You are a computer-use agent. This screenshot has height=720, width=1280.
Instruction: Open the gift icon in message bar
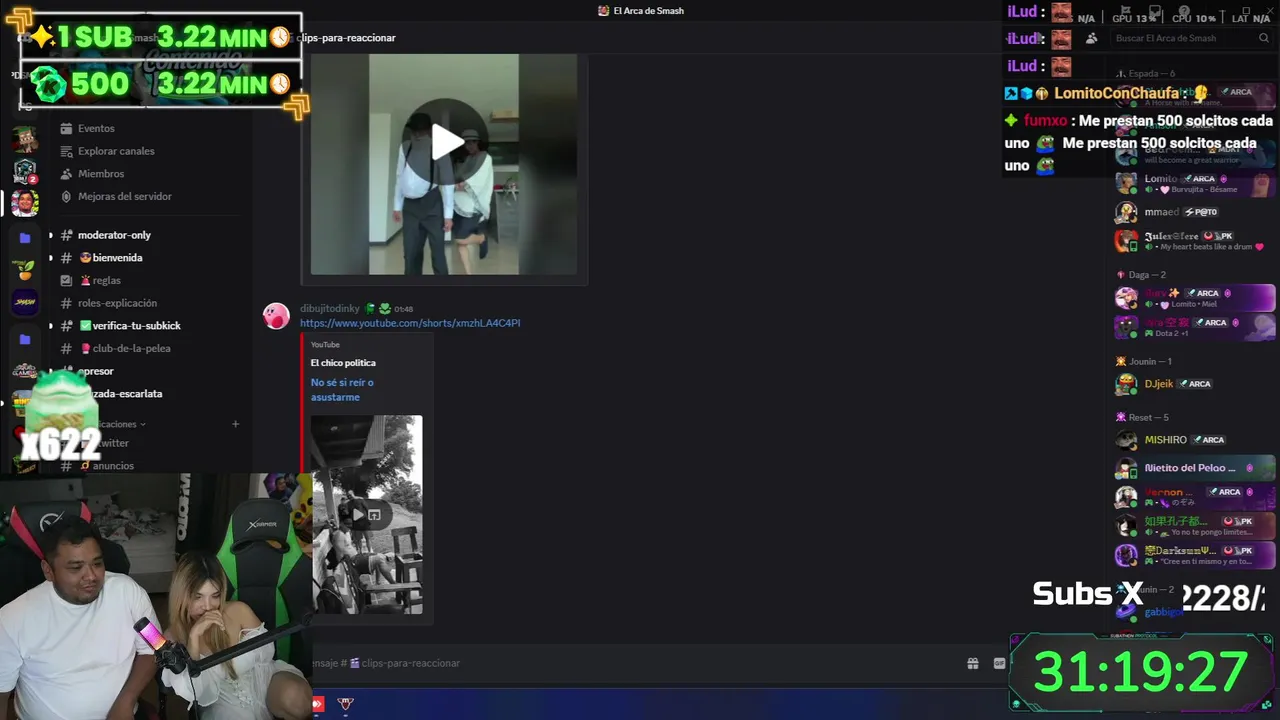tap(972, 663)
